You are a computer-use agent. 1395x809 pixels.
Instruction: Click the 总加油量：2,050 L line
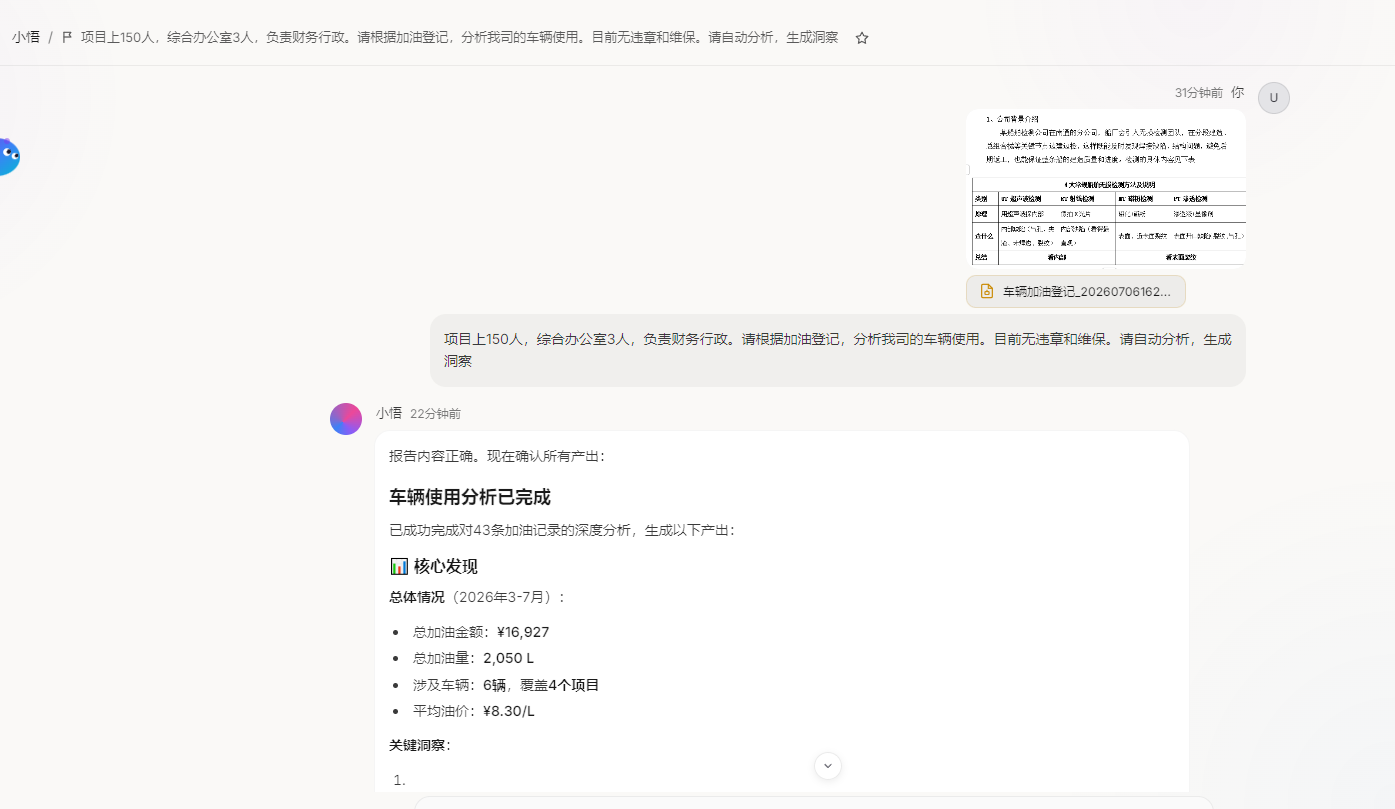473,658
